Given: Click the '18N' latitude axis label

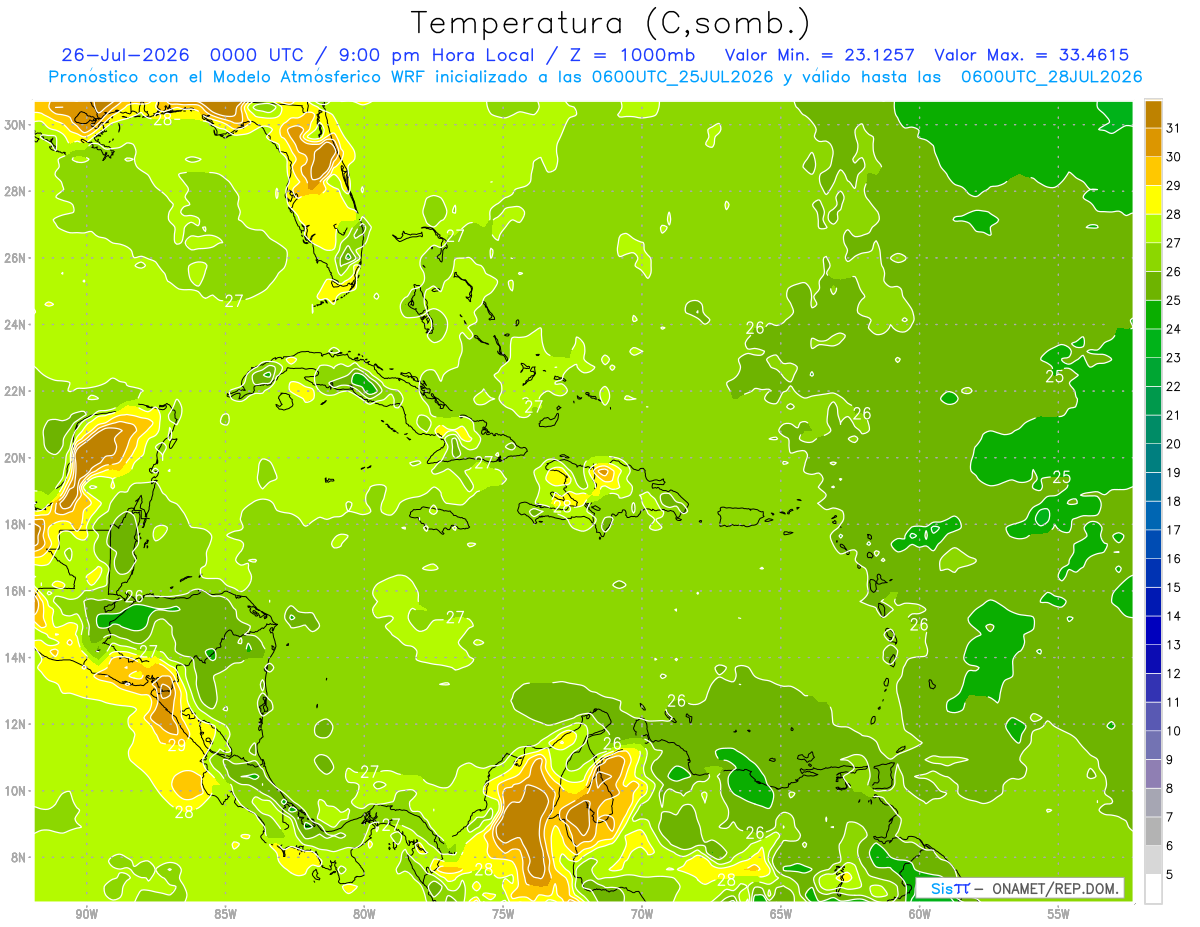Looking at the screenshot, I should [15, 524].
